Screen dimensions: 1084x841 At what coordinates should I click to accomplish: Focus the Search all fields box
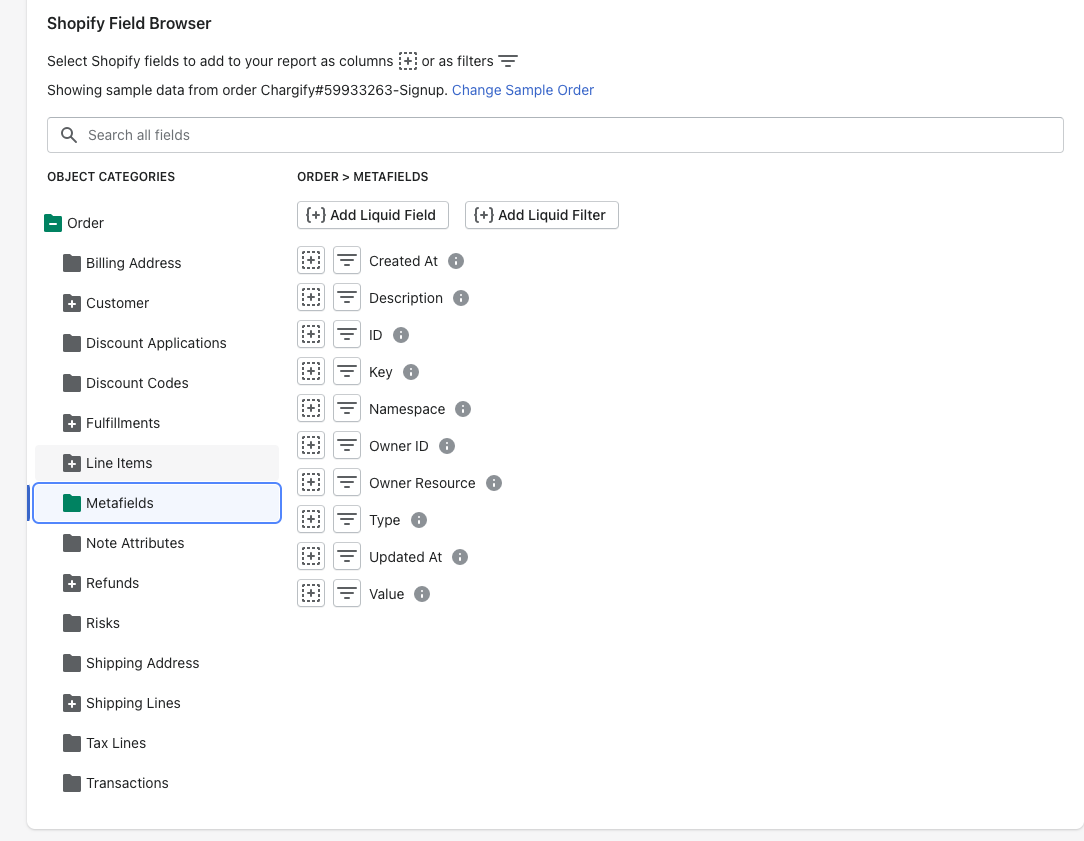[x=555, y=135]
